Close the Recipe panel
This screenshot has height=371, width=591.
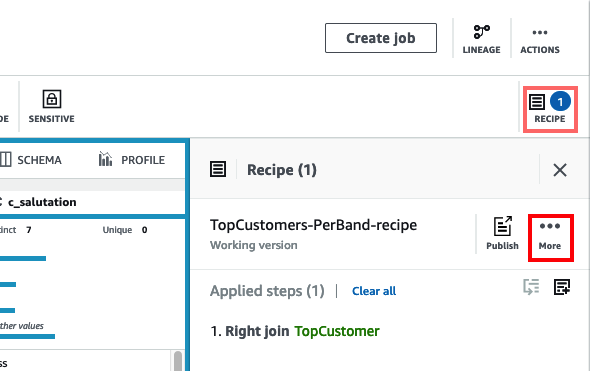click(560, 170)
